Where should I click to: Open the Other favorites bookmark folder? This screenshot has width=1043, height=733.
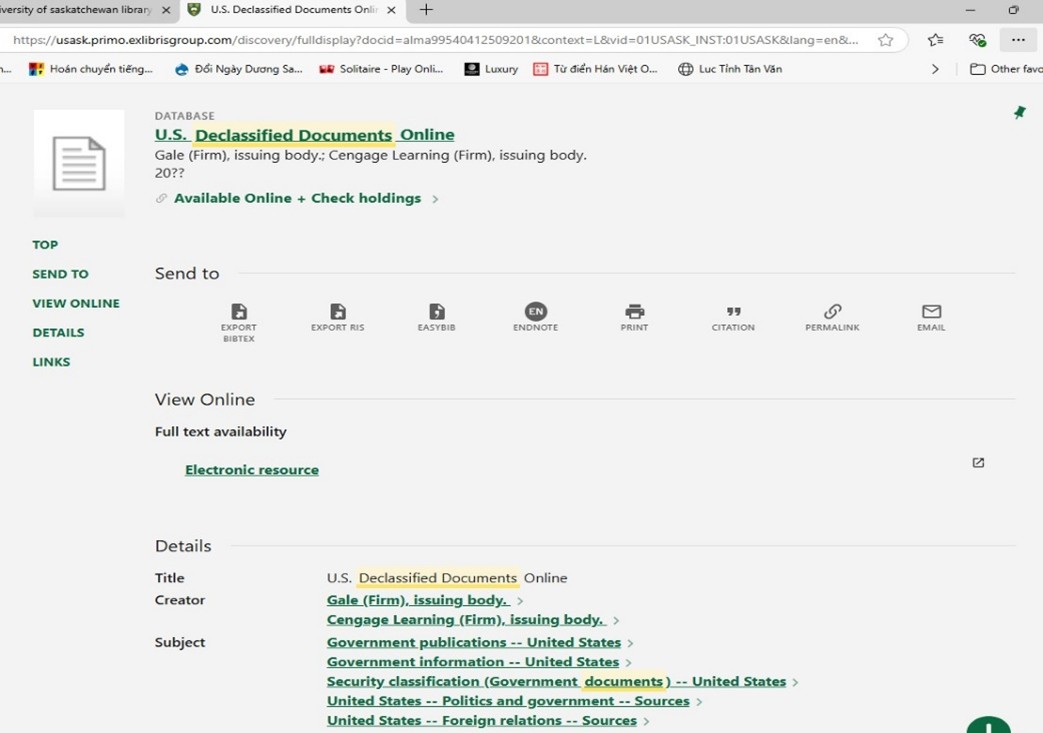(x=1006, y=69)
